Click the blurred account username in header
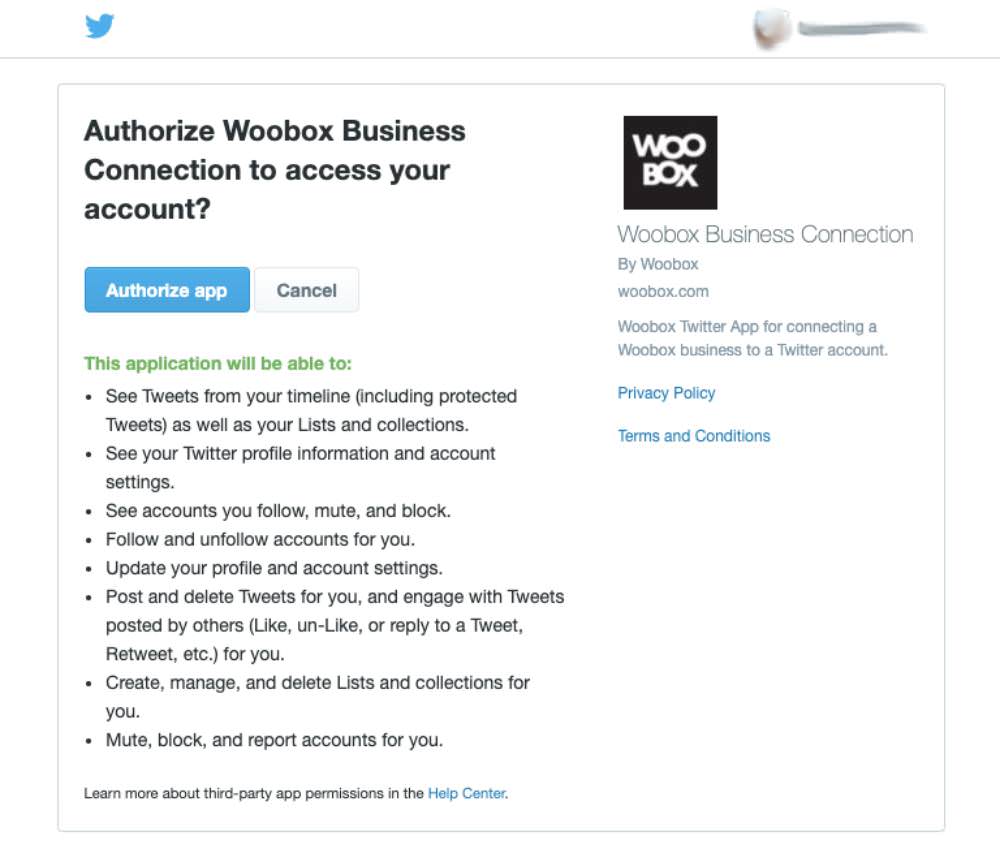 861,28
